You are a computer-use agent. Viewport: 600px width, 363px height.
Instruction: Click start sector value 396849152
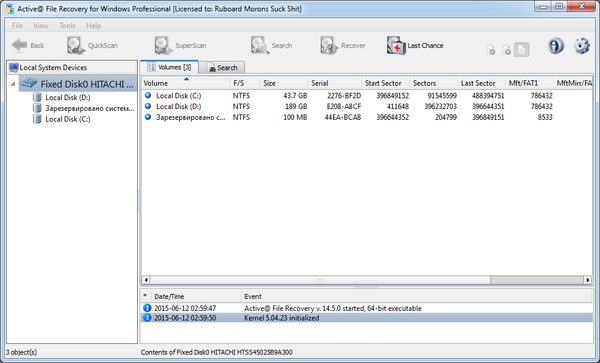pos(392,96)
